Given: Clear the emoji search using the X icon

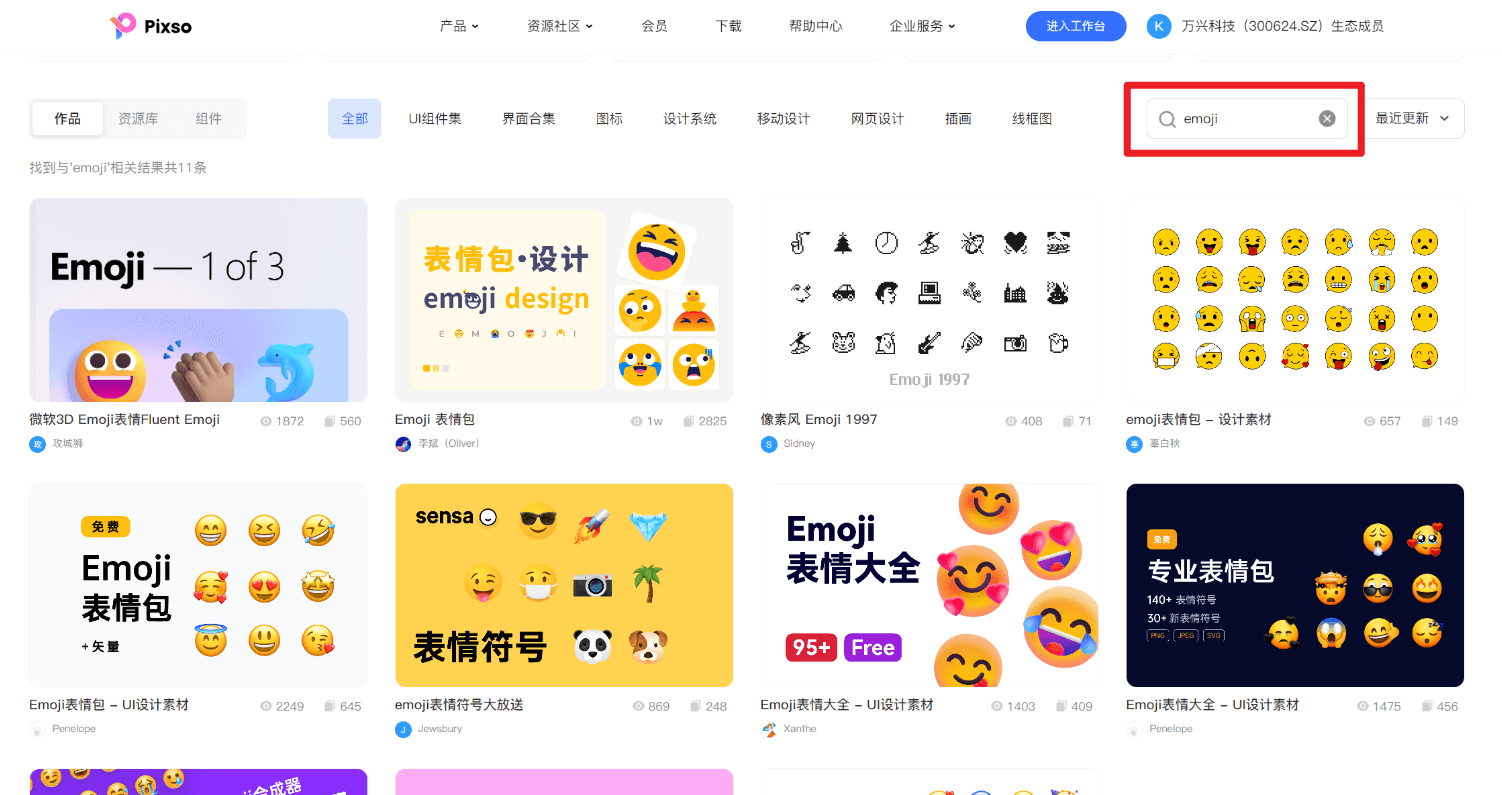Looking at the screenshot, I should pyautogui.click(x=1327, y=118).
